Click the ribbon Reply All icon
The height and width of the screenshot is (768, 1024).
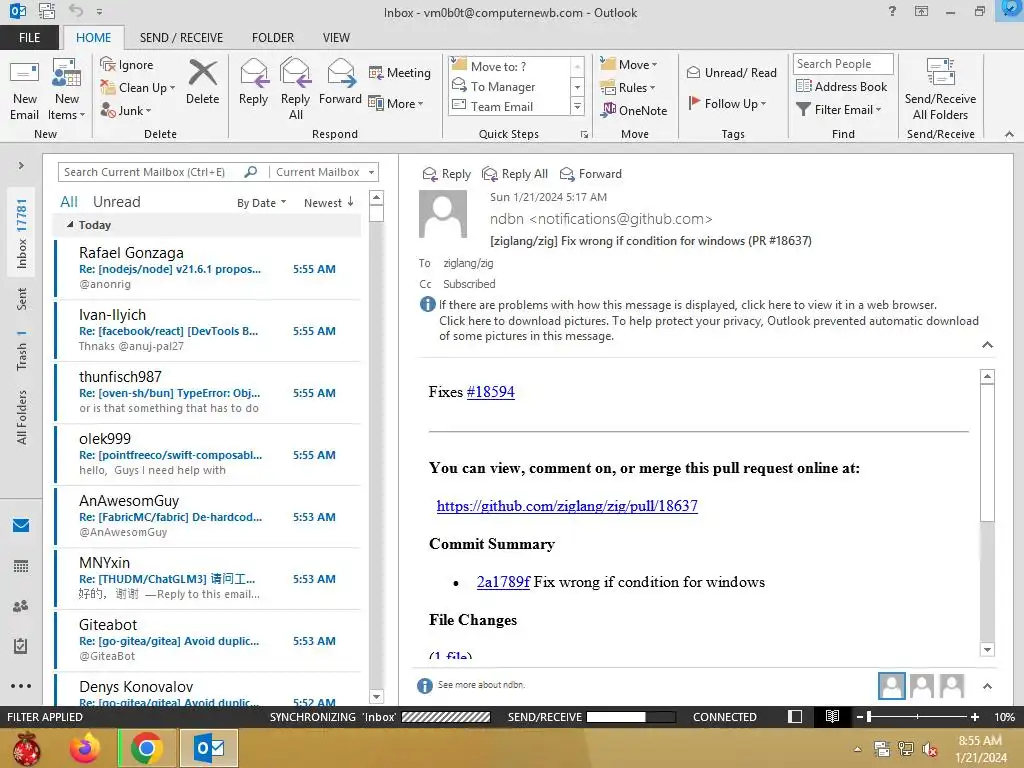[295, 89]
